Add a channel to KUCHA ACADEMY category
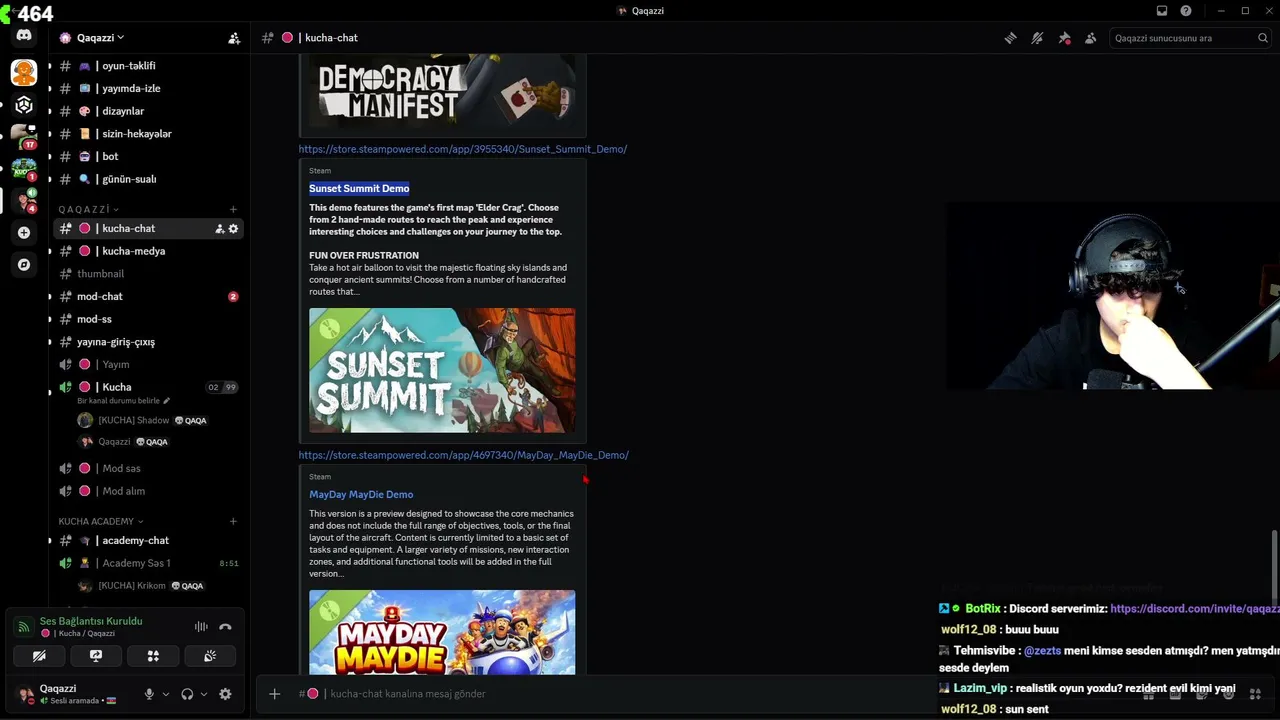 [233, 521]
